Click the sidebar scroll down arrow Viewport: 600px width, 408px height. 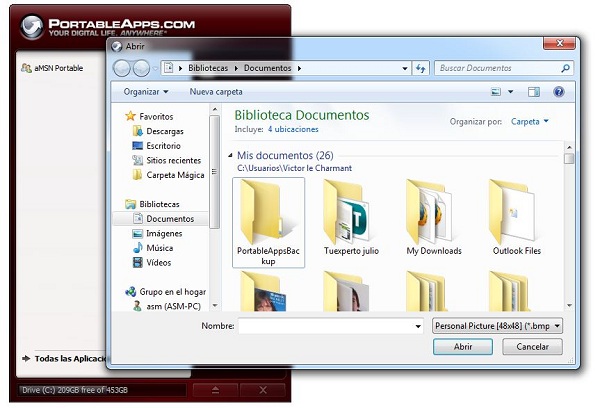215,305
